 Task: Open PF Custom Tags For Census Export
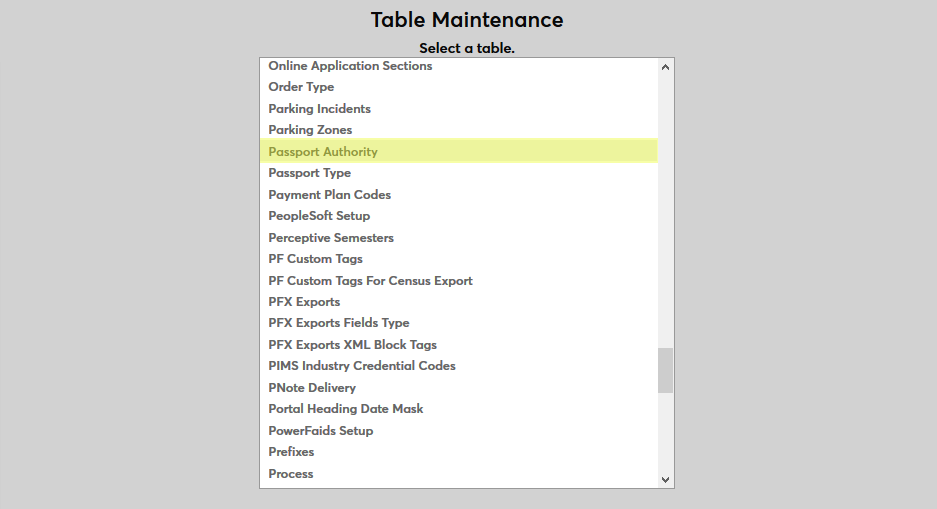(370, 281)
